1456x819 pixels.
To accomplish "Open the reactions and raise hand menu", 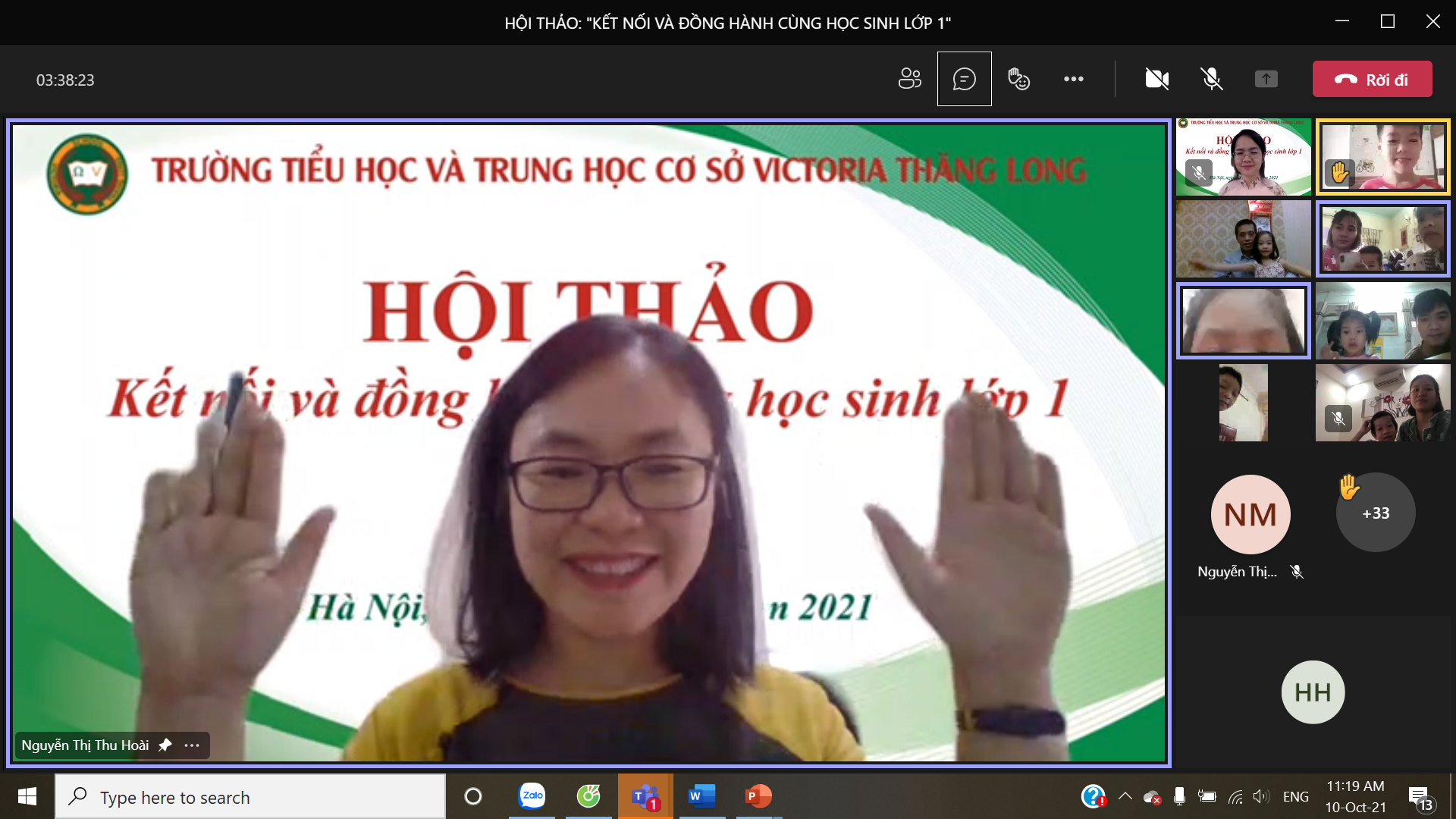I will pyautogui.click(x=1018, y=79).
